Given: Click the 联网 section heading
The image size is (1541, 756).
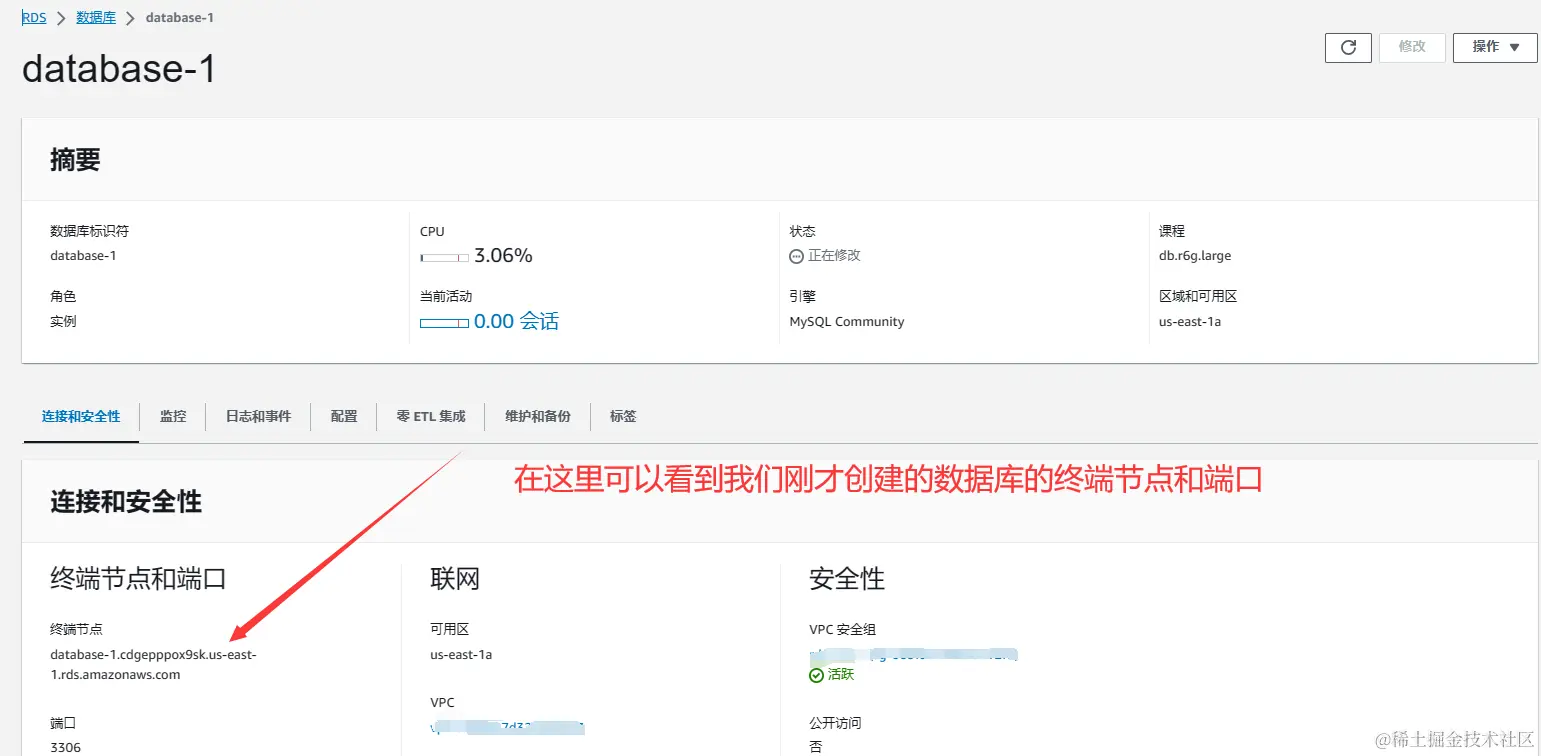Looking at the screenshot, I should [455, 578].
